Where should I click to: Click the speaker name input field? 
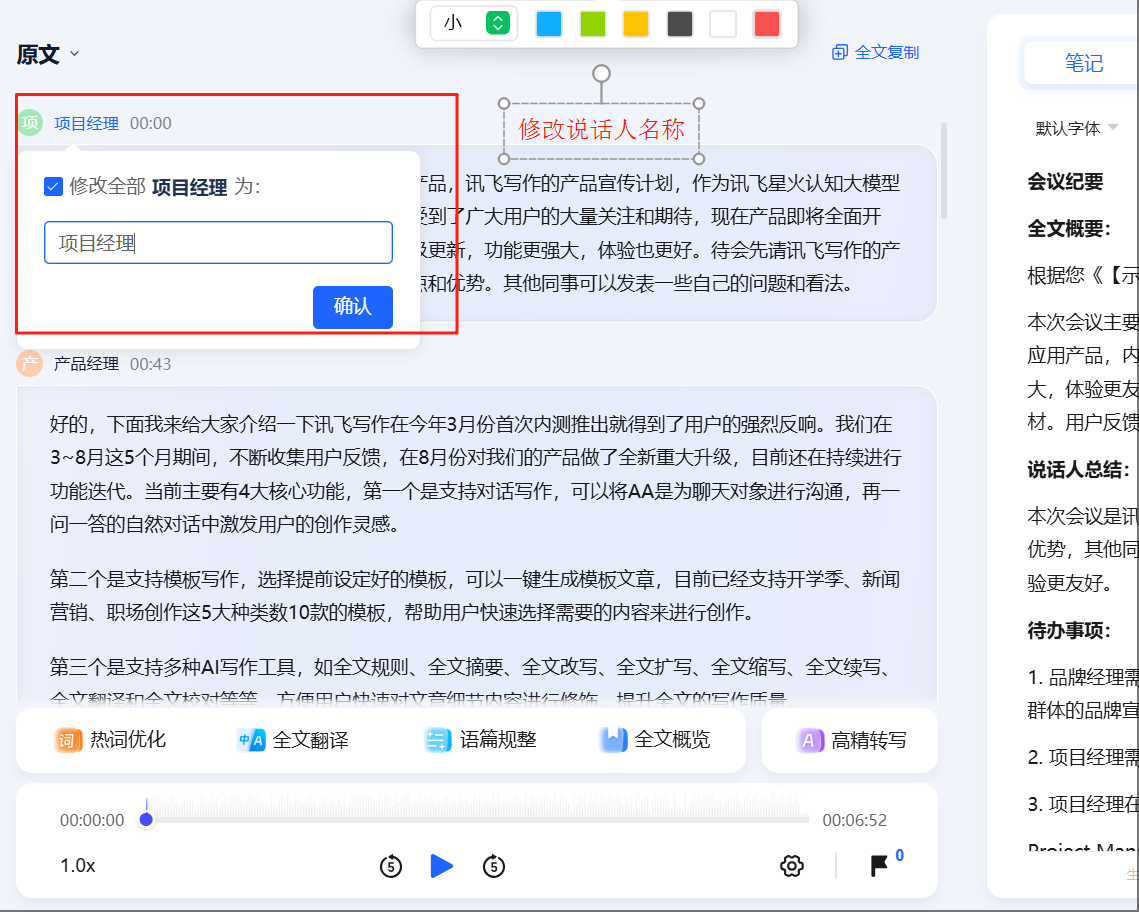[218, 243]
